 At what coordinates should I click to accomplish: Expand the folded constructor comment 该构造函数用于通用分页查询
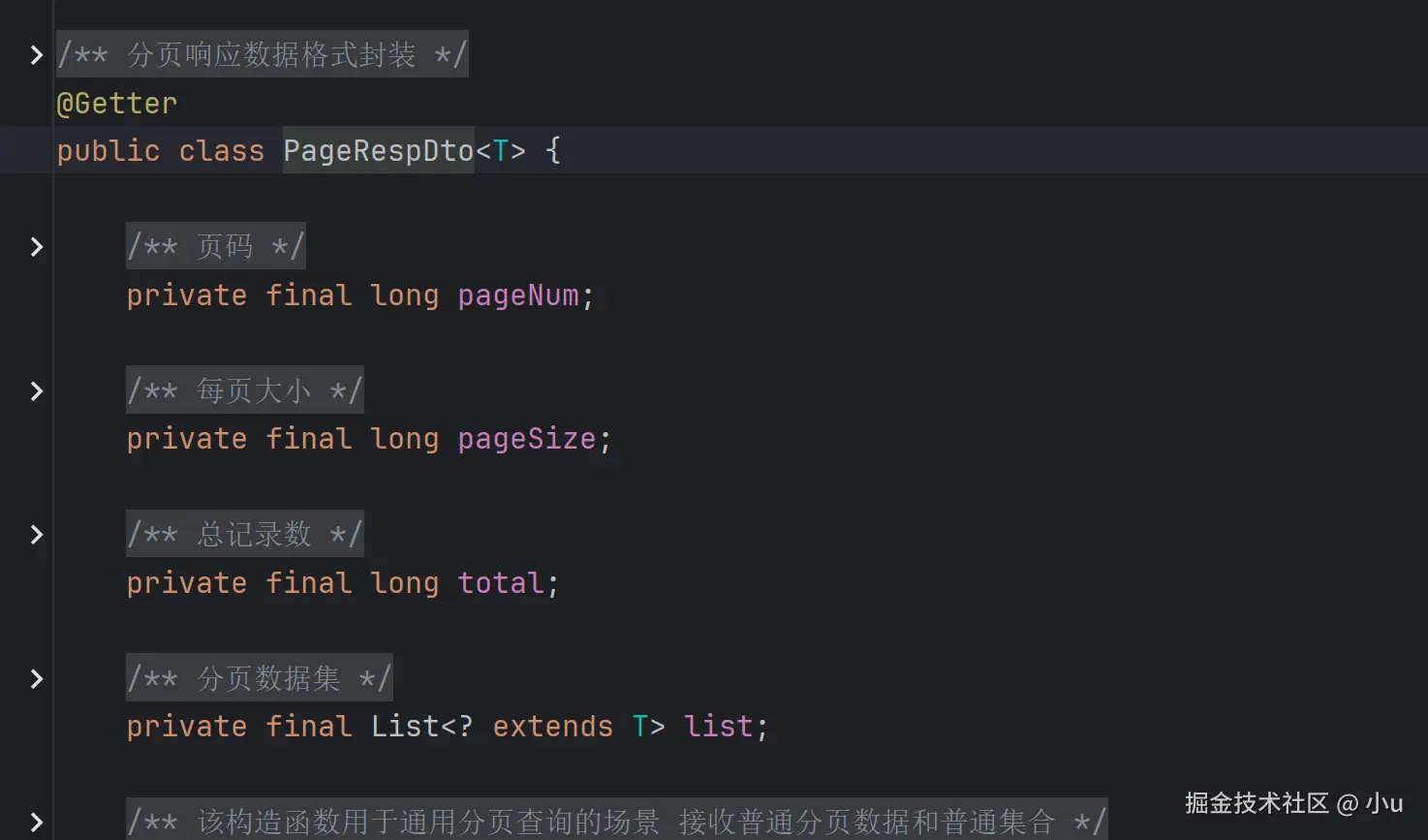click(36, 823)
